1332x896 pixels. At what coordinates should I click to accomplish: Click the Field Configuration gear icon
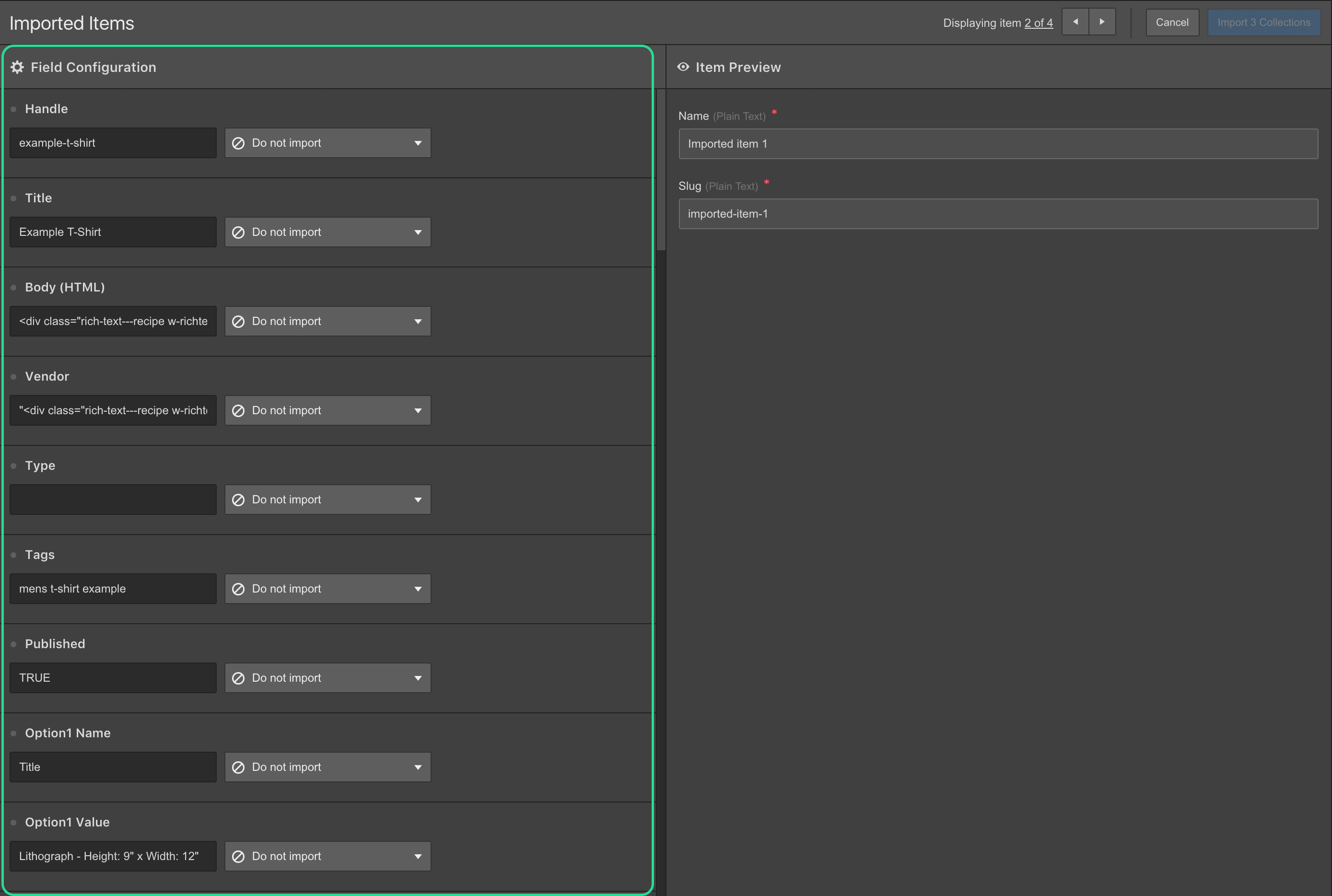click(x=17, y=68)
